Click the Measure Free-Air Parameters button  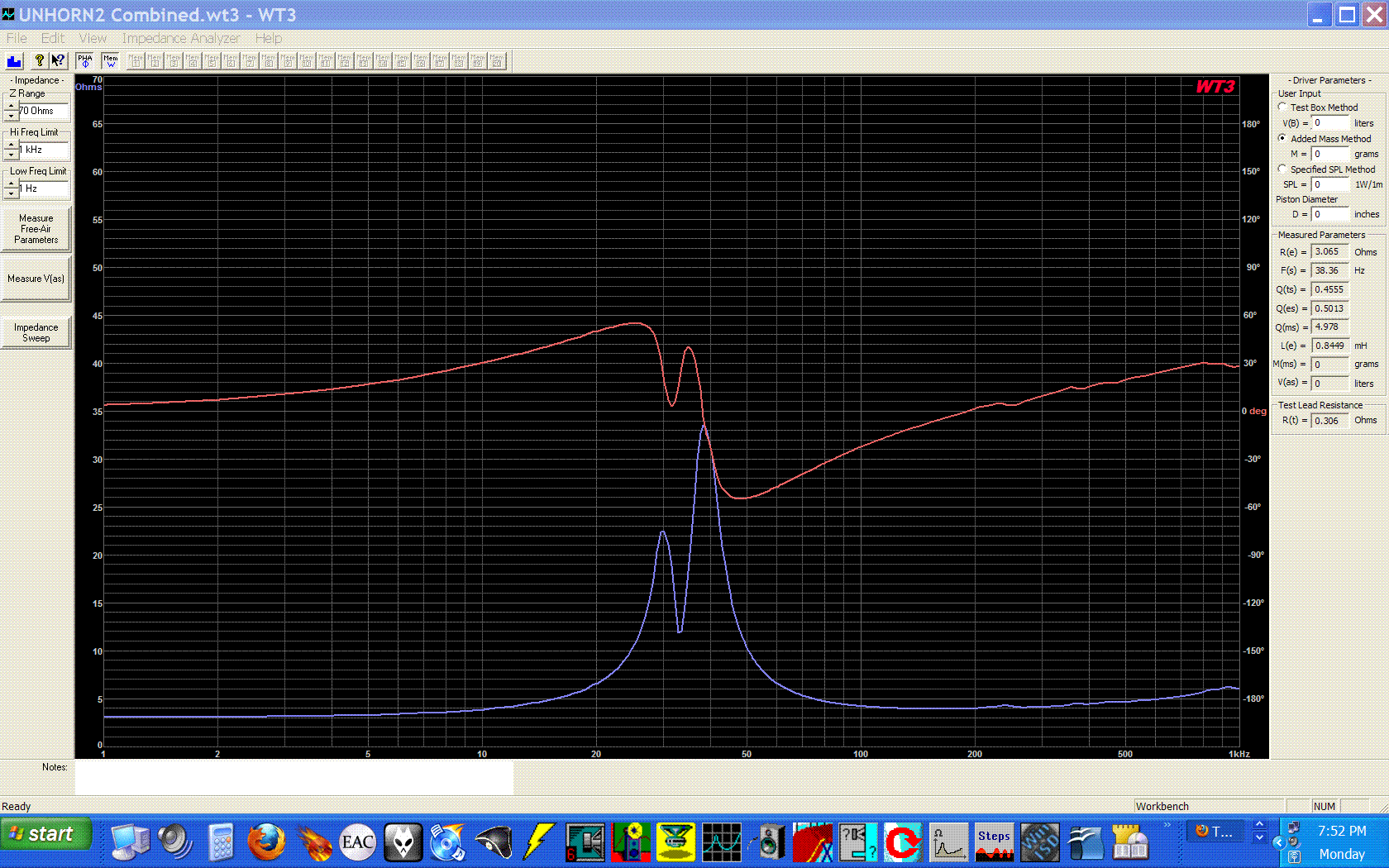point(36,229)
